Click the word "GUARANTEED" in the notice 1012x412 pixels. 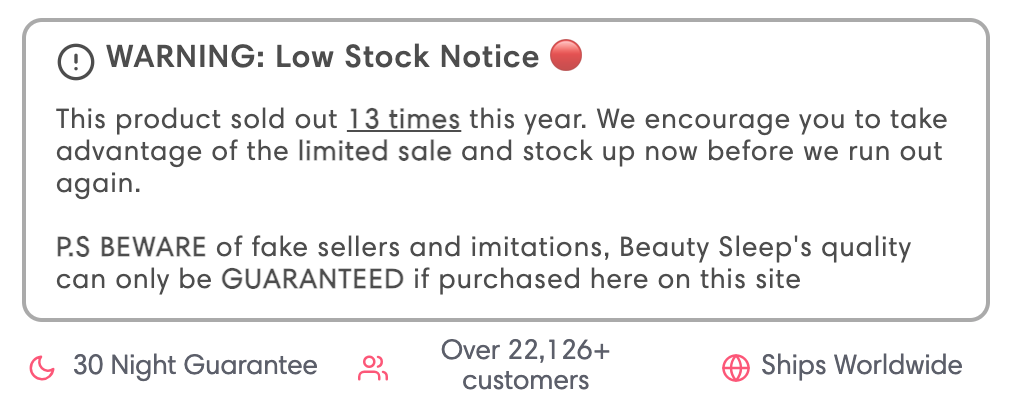click(311, 278)
